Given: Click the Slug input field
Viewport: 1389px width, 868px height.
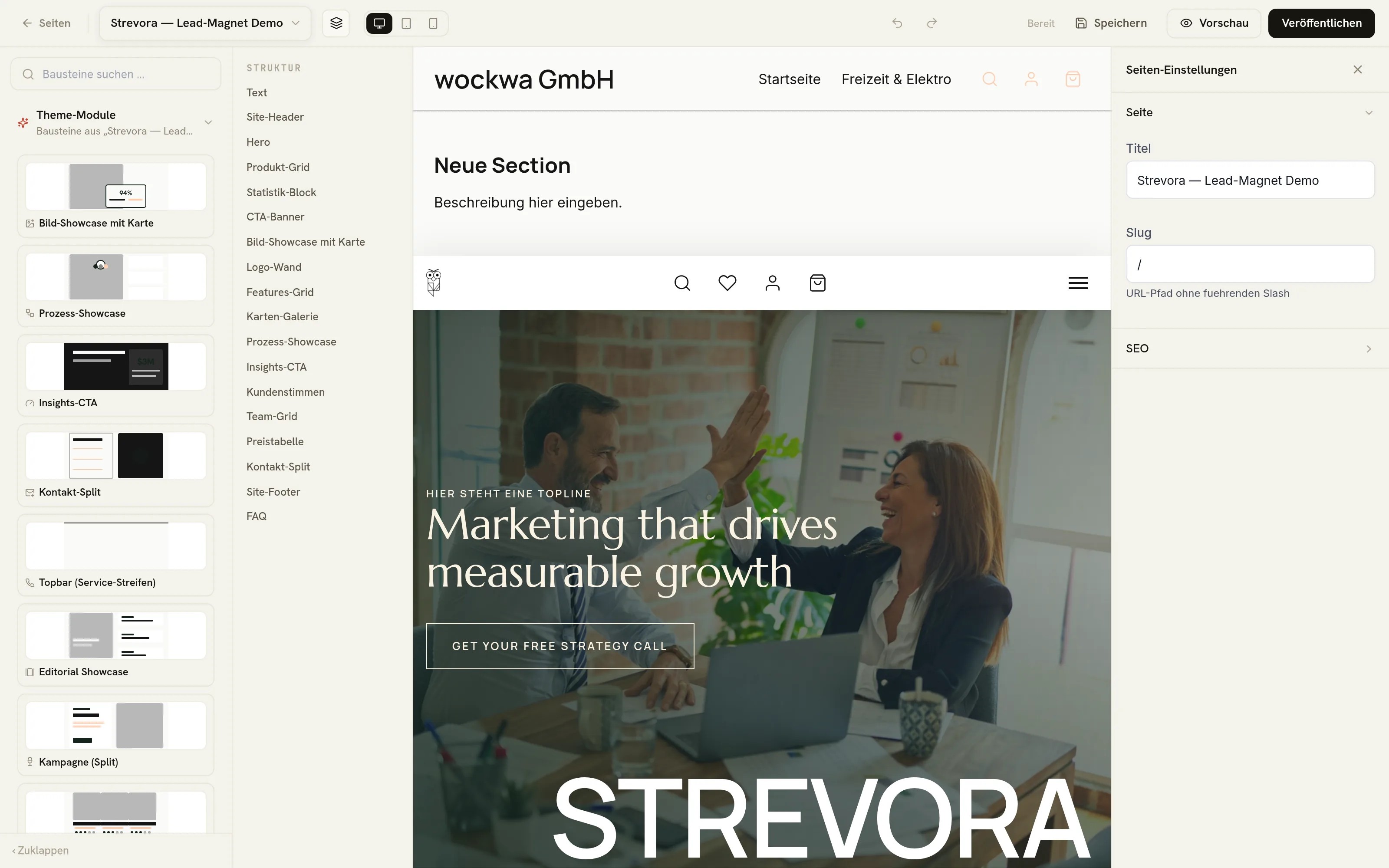Looking at the screenshot, I should click(x=1250, y=264).
